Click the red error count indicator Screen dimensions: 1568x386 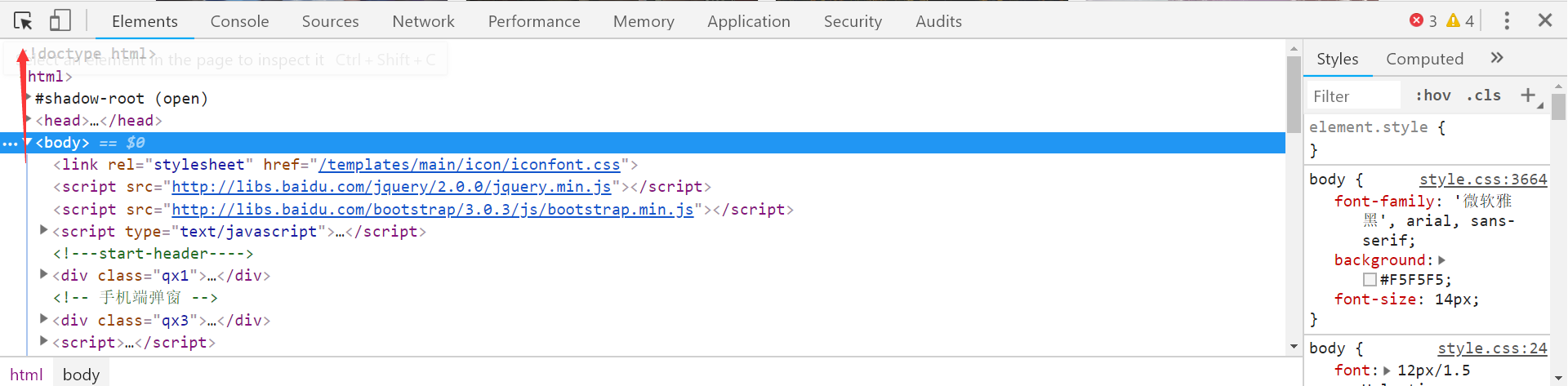pos(1423,20)
